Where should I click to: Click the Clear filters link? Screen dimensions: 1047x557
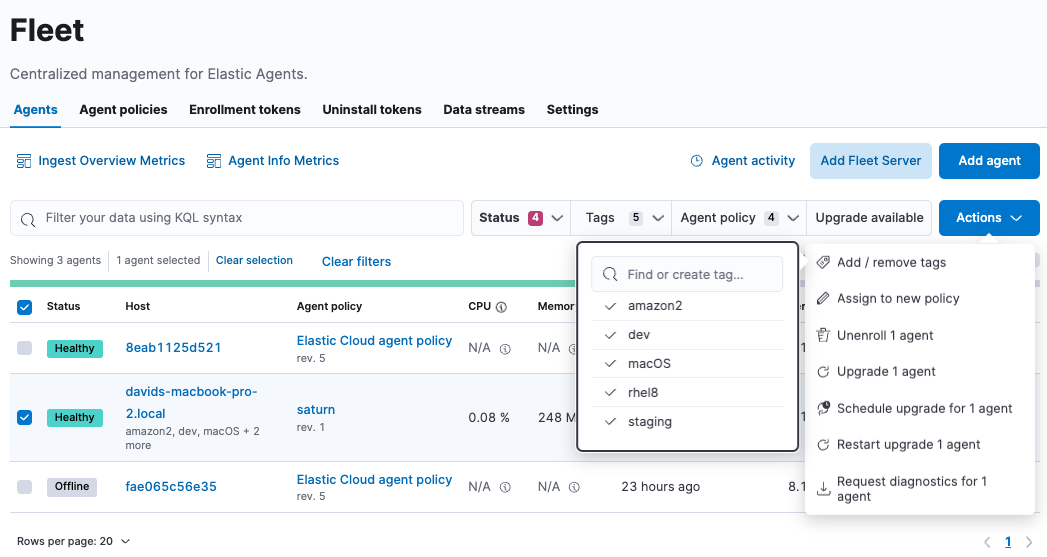(356, 262)
